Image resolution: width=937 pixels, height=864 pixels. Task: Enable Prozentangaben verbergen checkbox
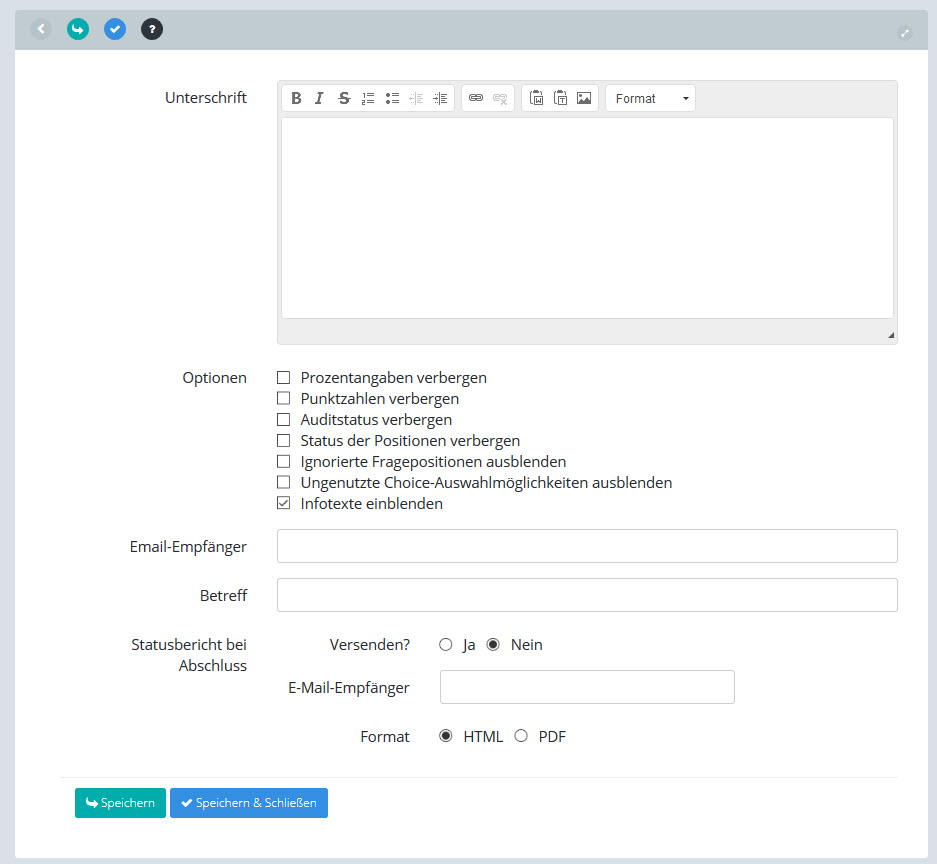[284, 378]
